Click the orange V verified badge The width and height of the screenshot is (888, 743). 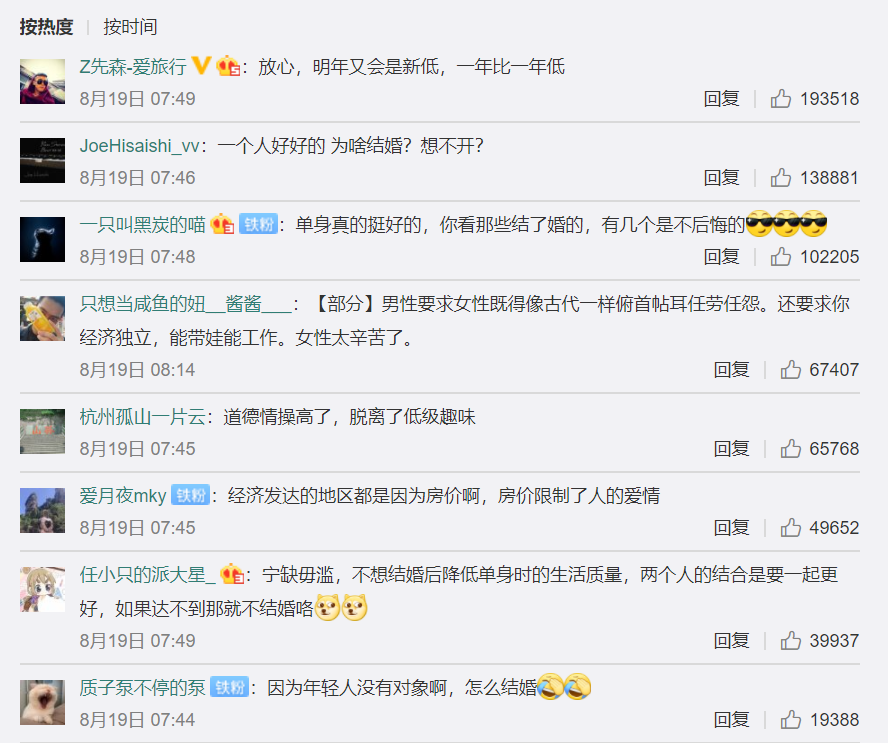pyautogui.click(x=201, y=65)
